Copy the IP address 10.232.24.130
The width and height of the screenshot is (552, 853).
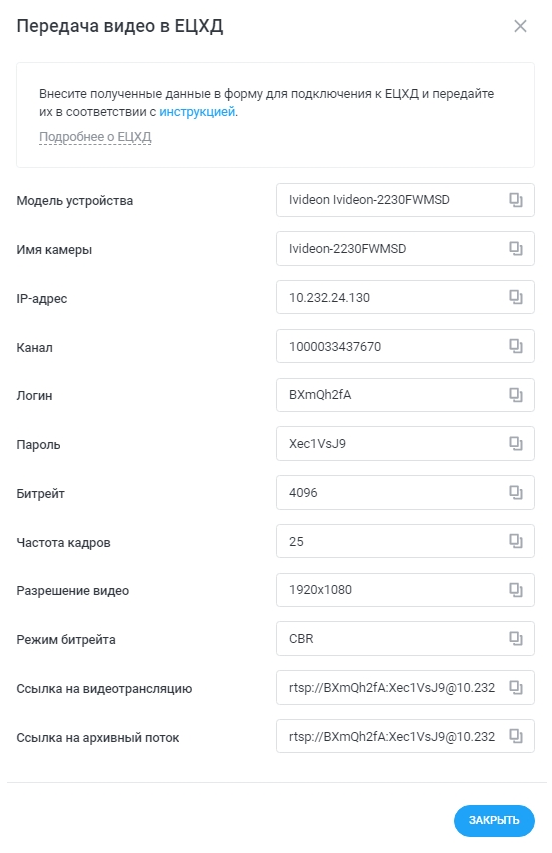(x=516, y=298)
